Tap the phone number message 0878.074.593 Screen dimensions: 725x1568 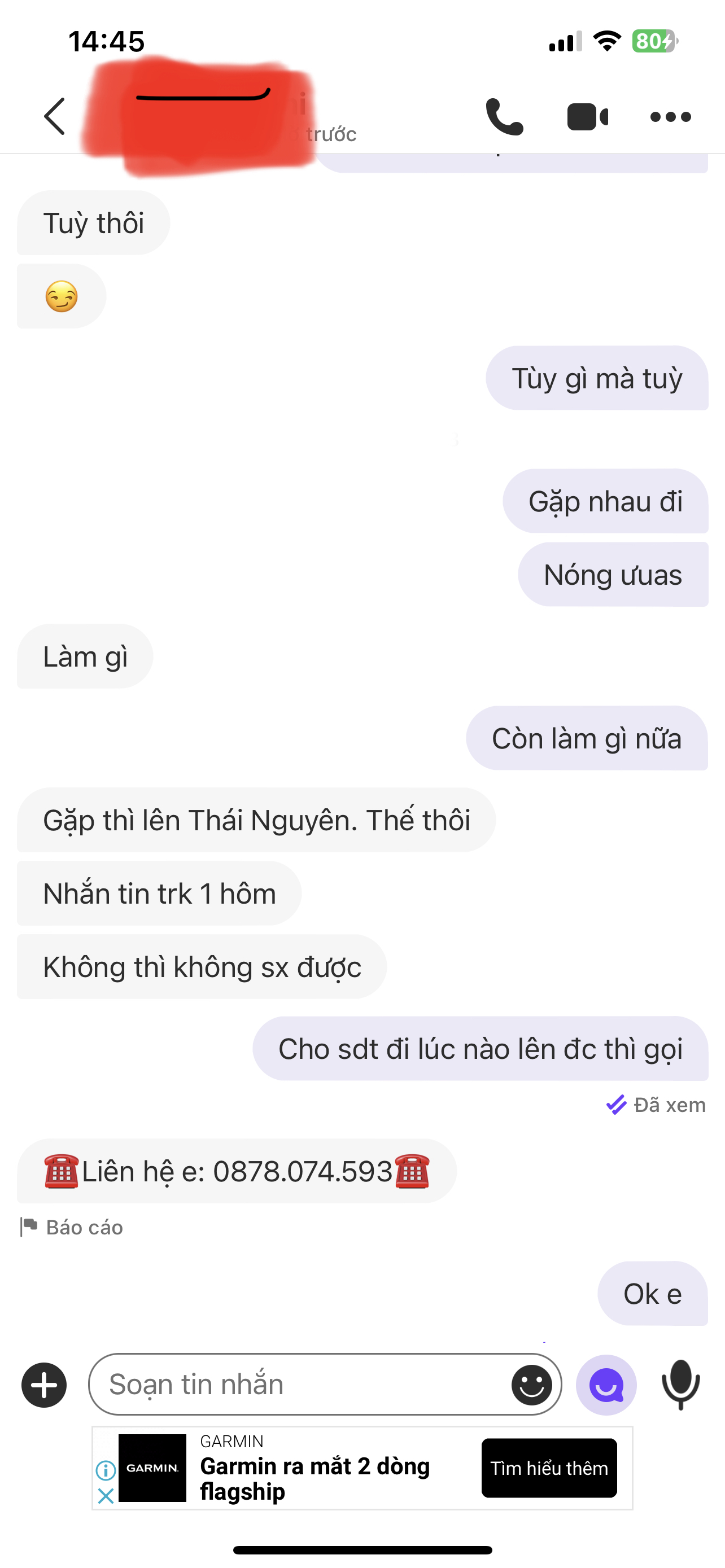pos(237,1171)
